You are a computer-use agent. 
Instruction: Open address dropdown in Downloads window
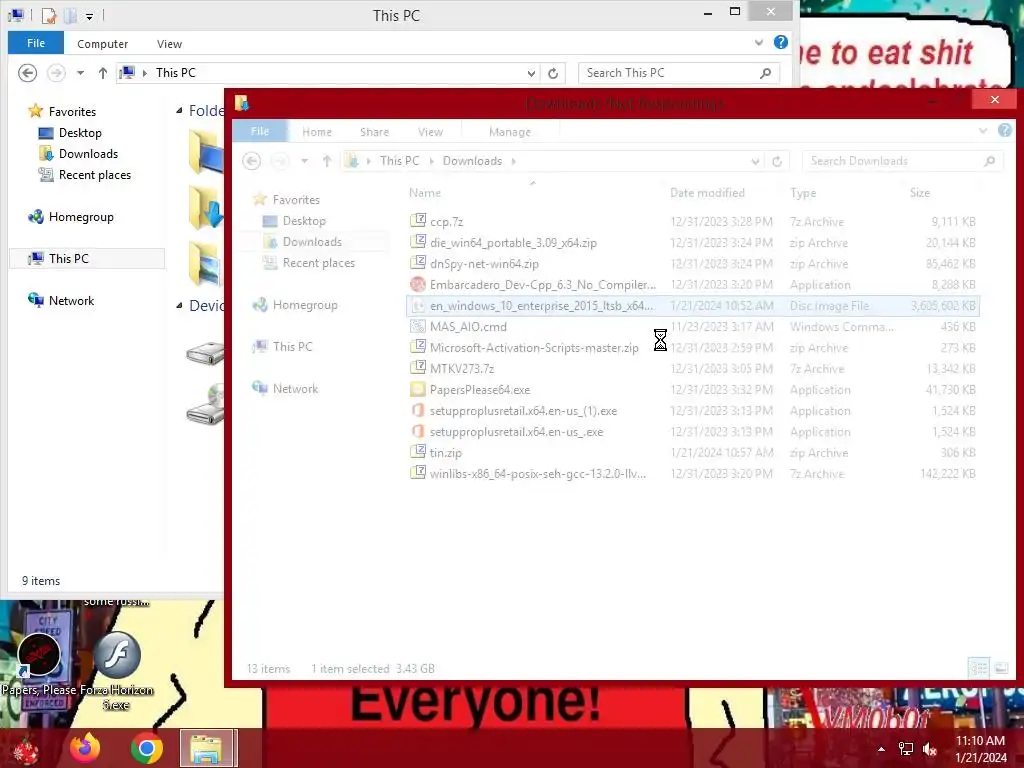(x=755, y=161)
